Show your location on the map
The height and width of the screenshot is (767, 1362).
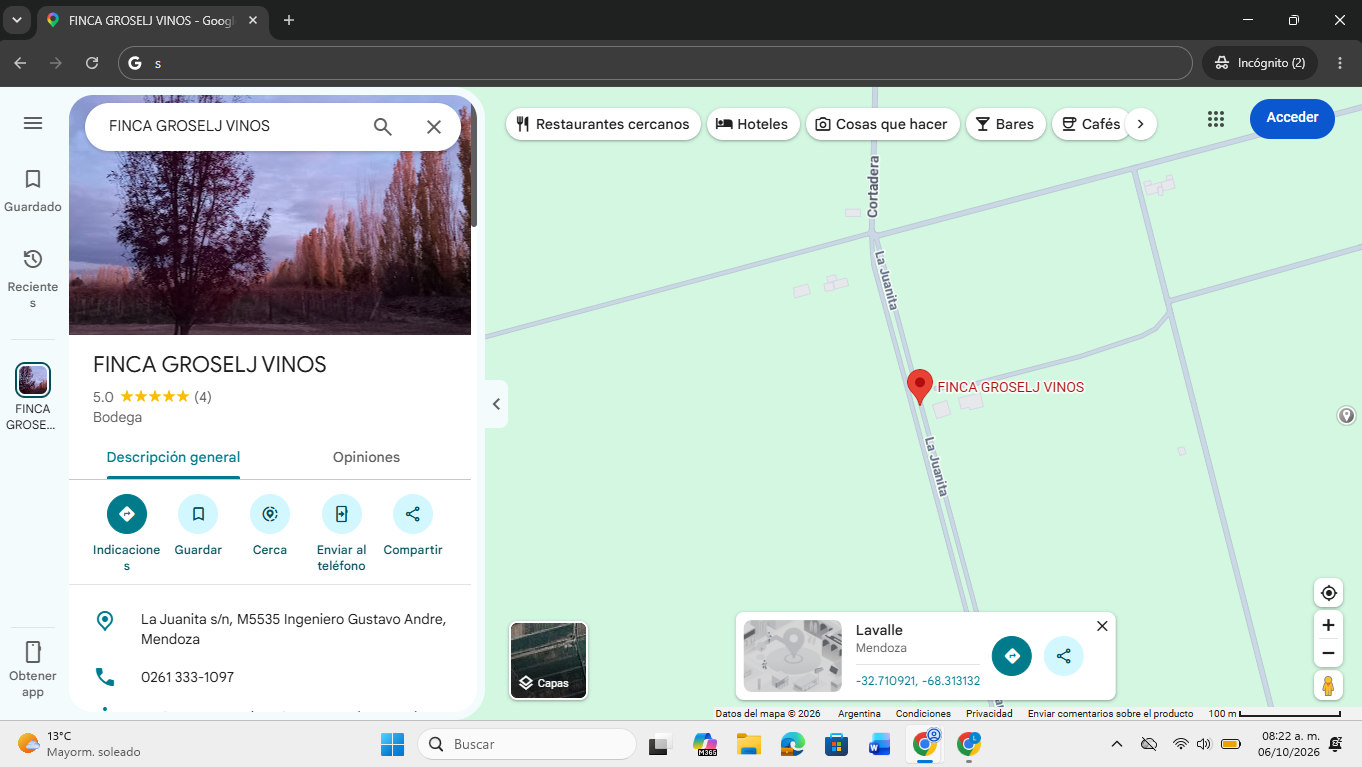(x=1328, y=593)
